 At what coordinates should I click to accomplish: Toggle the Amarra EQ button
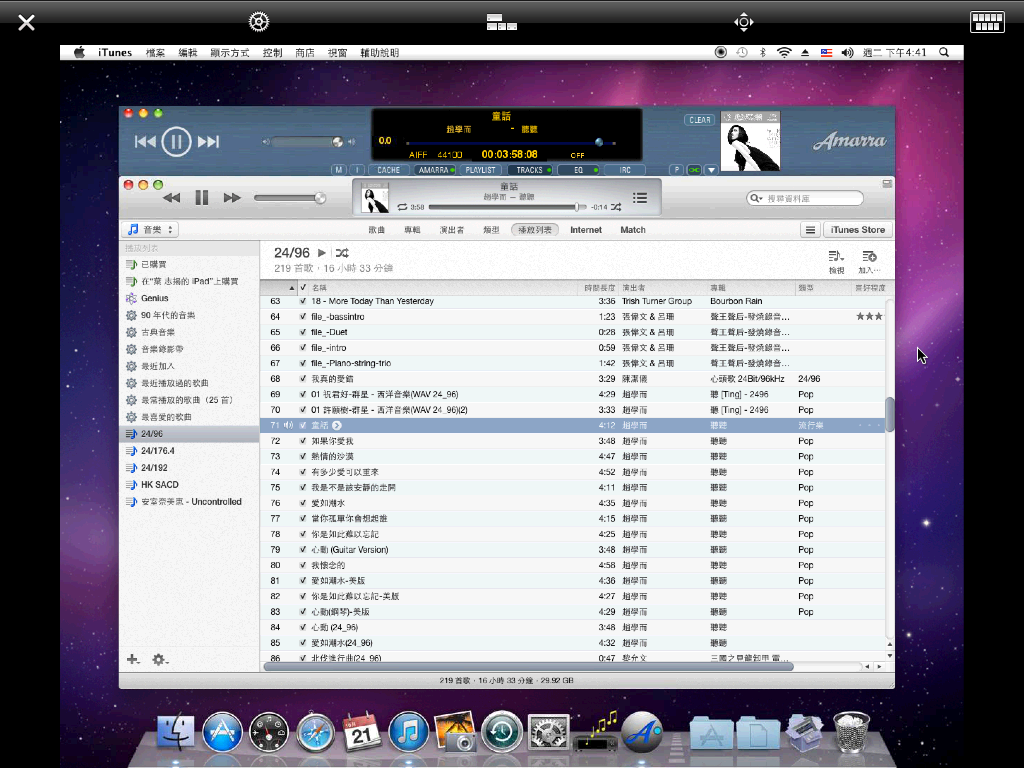579,170
